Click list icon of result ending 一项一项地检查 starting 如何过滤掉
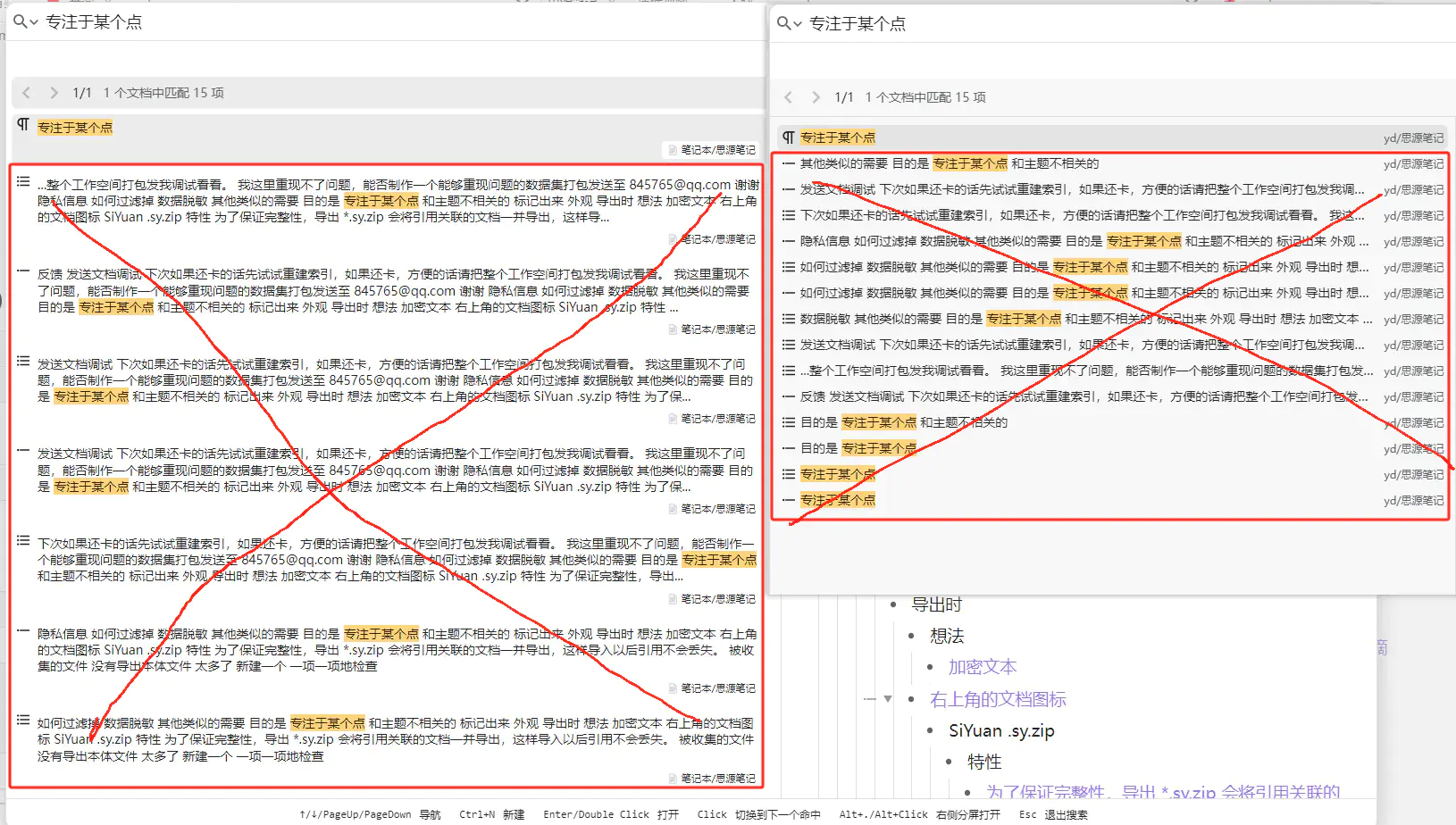Screen dimensions: 1456x825 [23, 721]
